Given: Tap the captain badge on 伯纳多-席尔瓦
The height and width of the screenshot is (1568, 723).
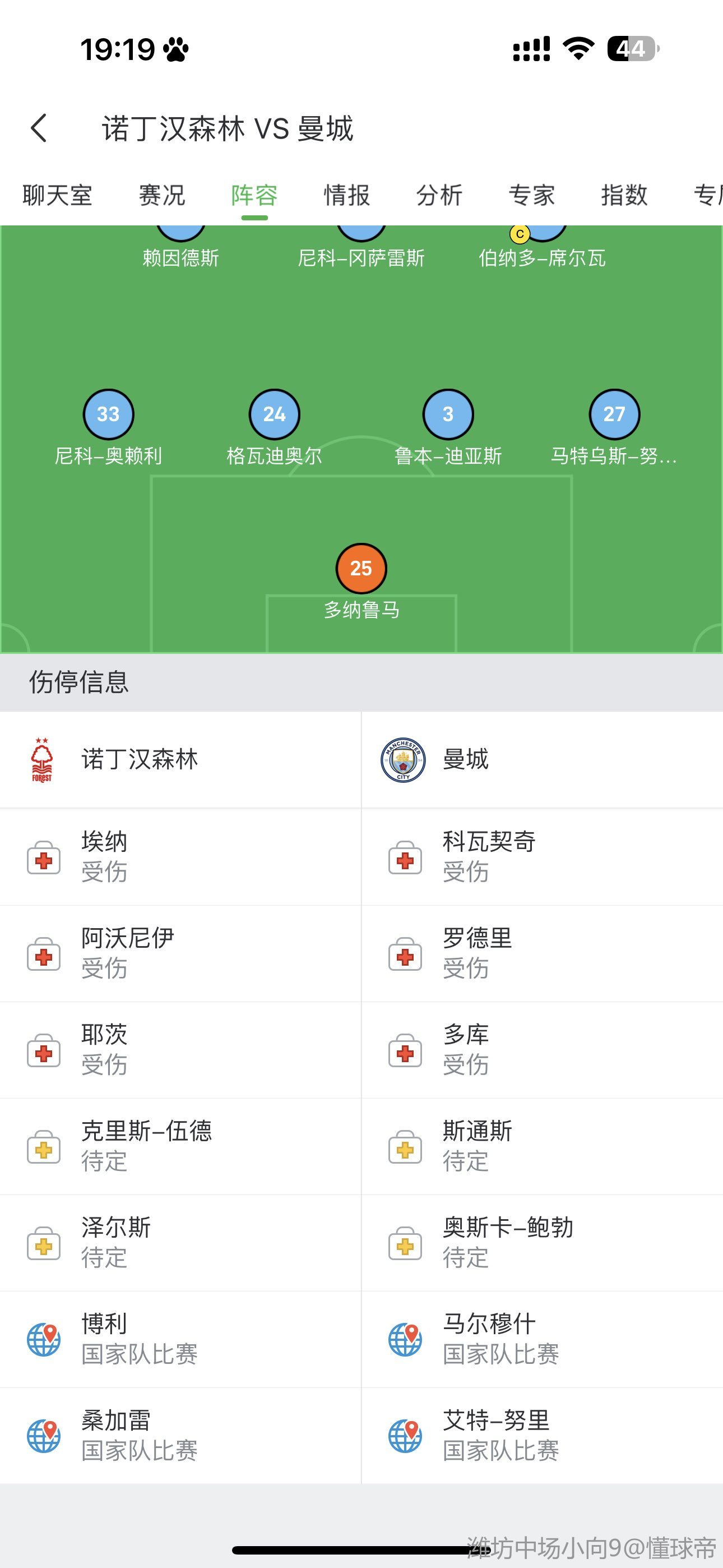Looking at the screenshot, I should 520,234.
